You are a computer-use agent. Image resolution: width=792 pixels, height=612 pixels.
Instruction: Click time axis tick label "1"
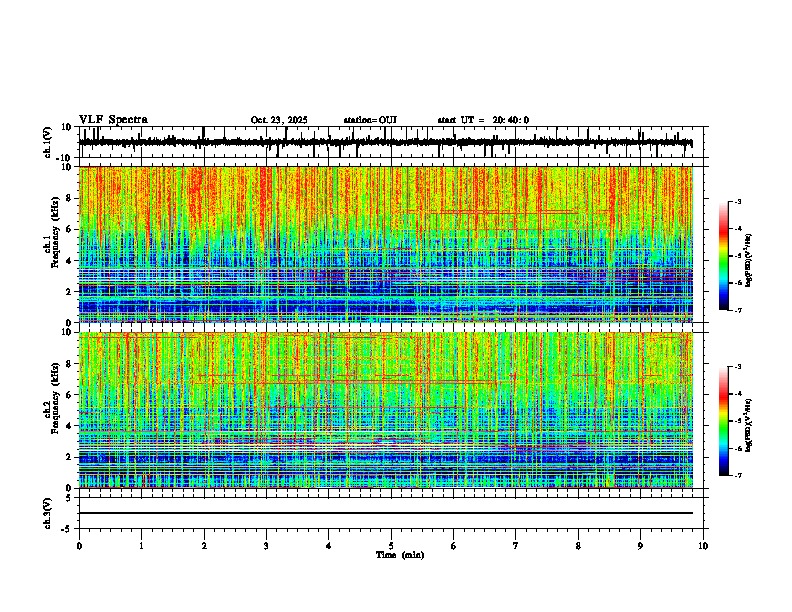141,546
